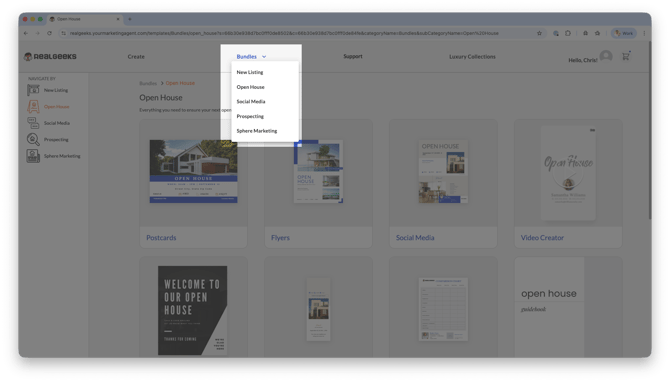Select Open House from Bundles menu
This screenshot has height=382, width=670.
250,87
